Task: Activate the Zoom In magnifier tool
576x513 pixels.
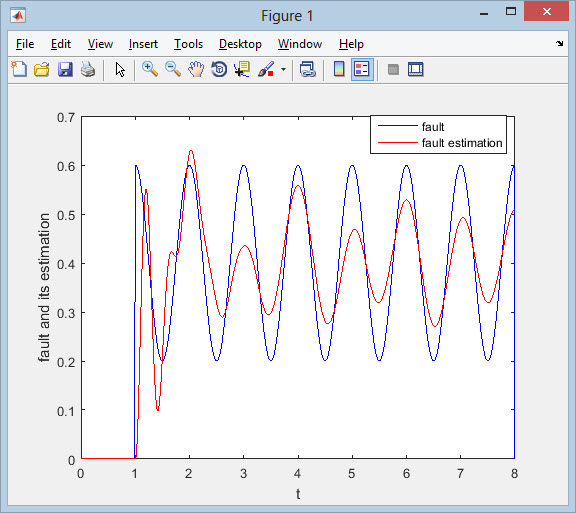Action: (x=150, y=69)
